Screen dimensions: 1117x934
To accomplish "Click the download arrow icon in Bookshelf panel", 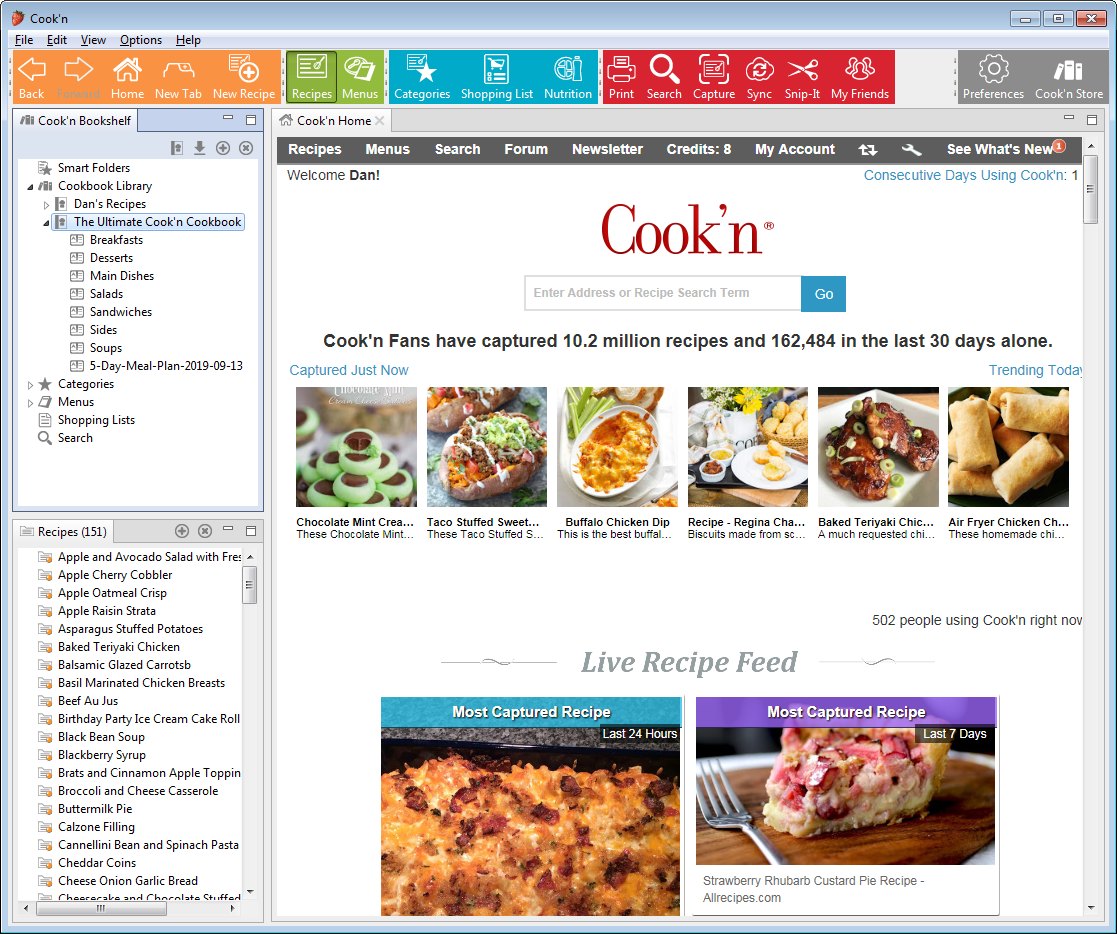I will click(x=199, y=147).
